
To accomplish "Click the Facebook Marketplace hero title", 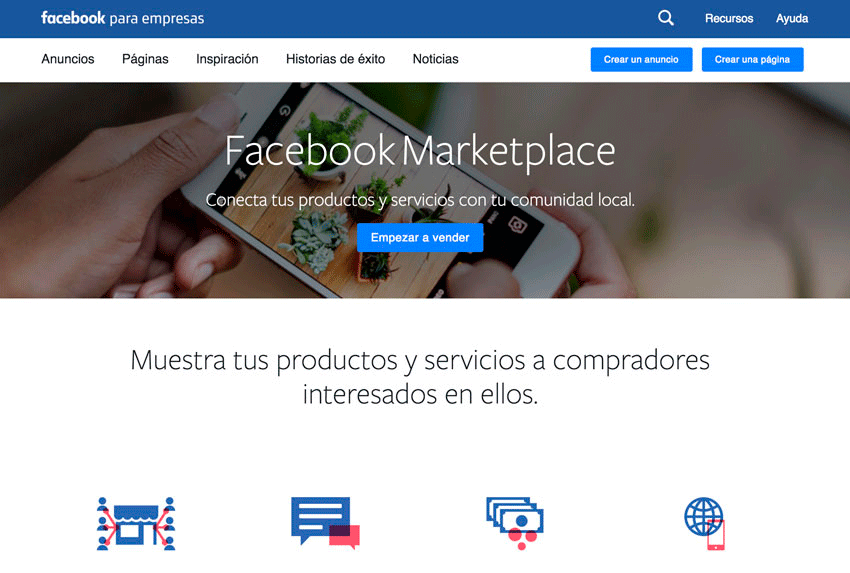I will (420, 151).
